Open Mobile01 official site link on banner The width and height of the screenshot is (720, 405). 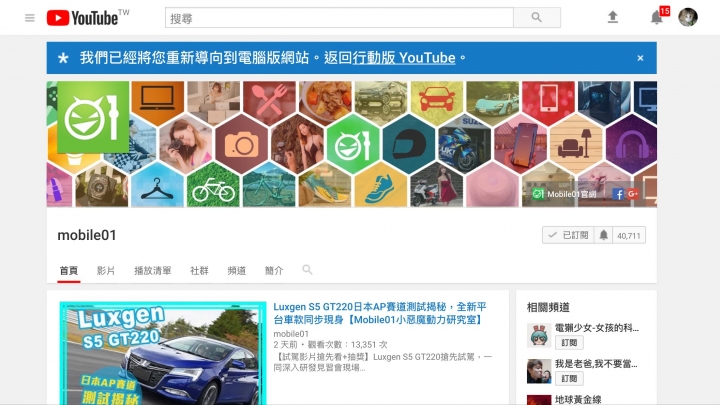(x=564, y=194)
